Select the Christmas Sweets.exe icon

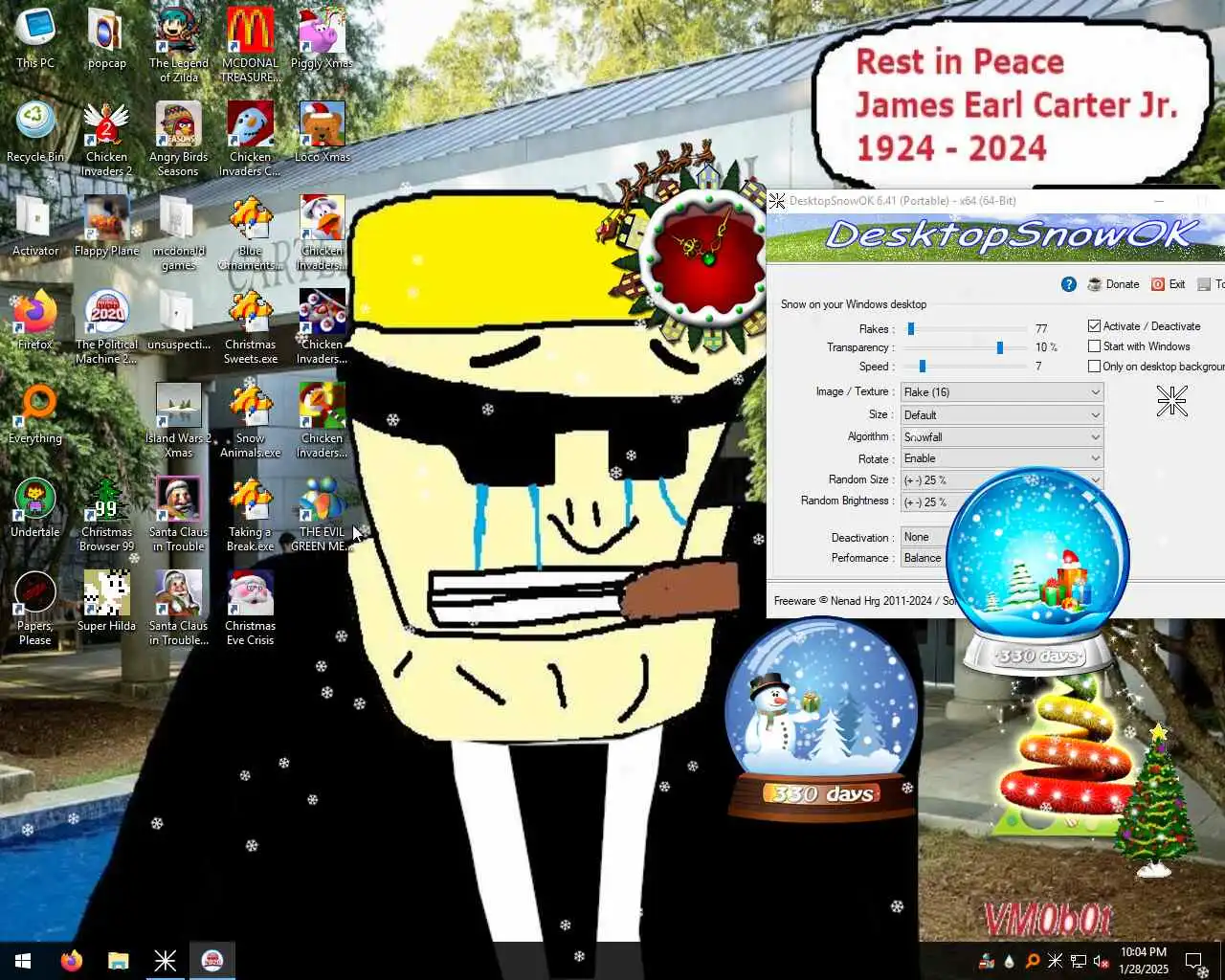click(251, 327)
